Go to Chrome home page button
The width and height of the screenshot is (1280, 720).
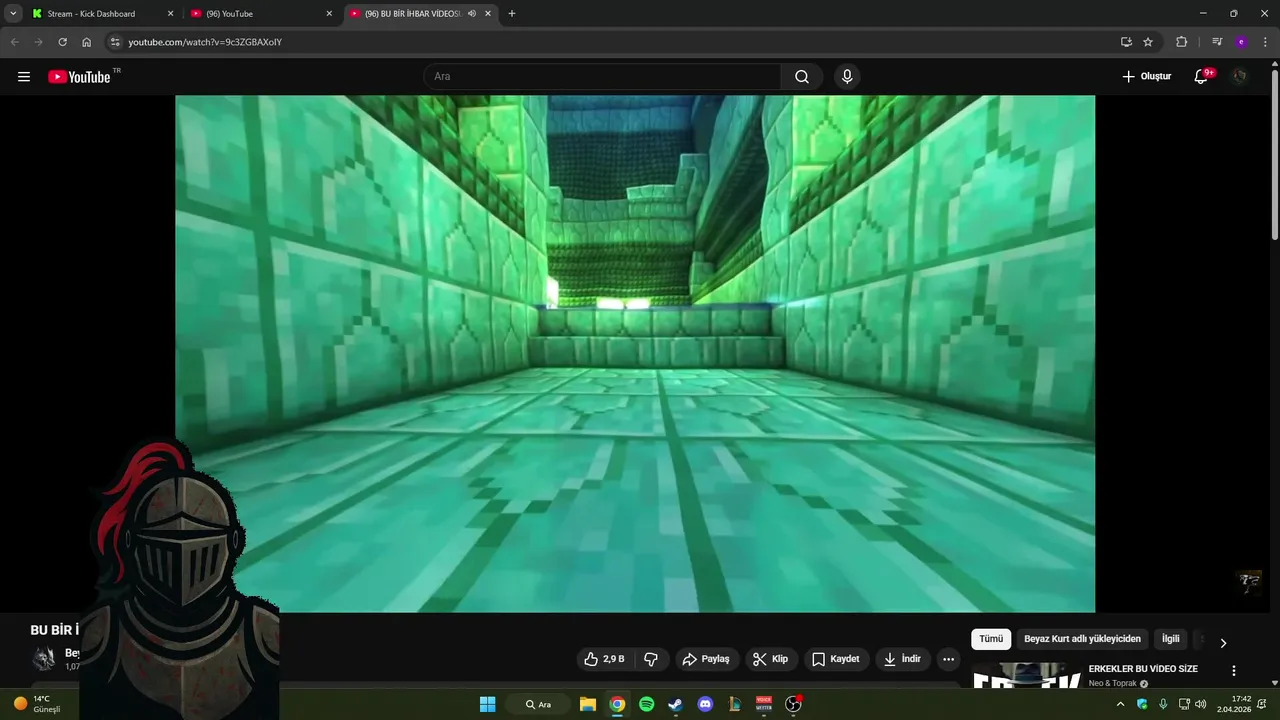click(x=87, y=42)
